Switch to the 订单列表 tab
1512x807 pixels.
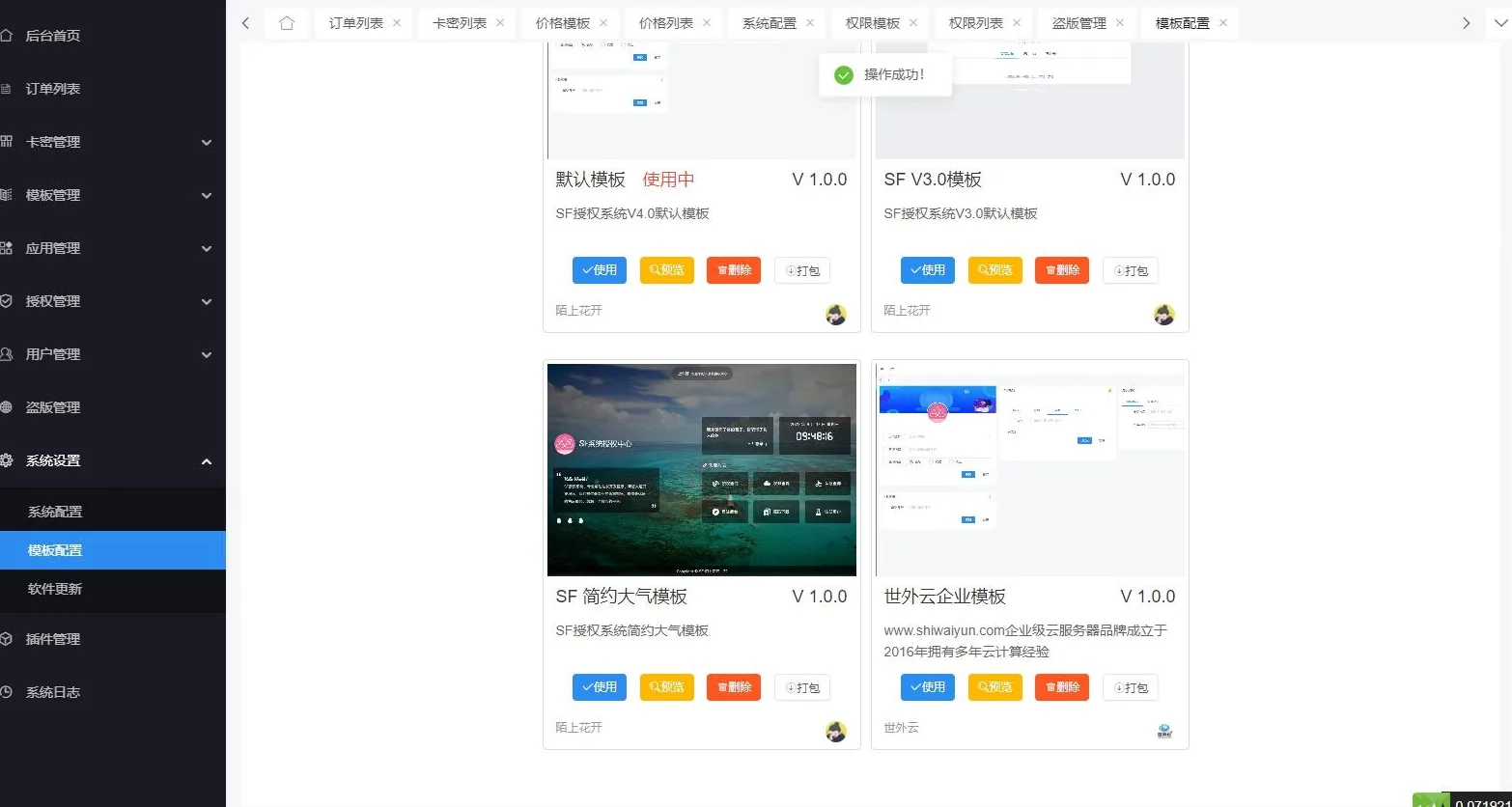pos(356,22)
